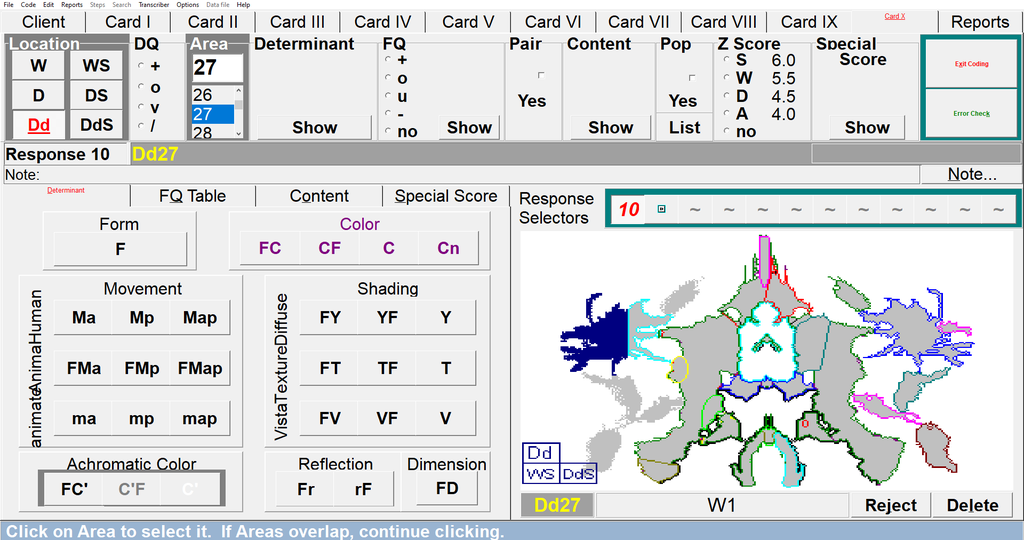Switch to the Card III tab

[297, 21]
